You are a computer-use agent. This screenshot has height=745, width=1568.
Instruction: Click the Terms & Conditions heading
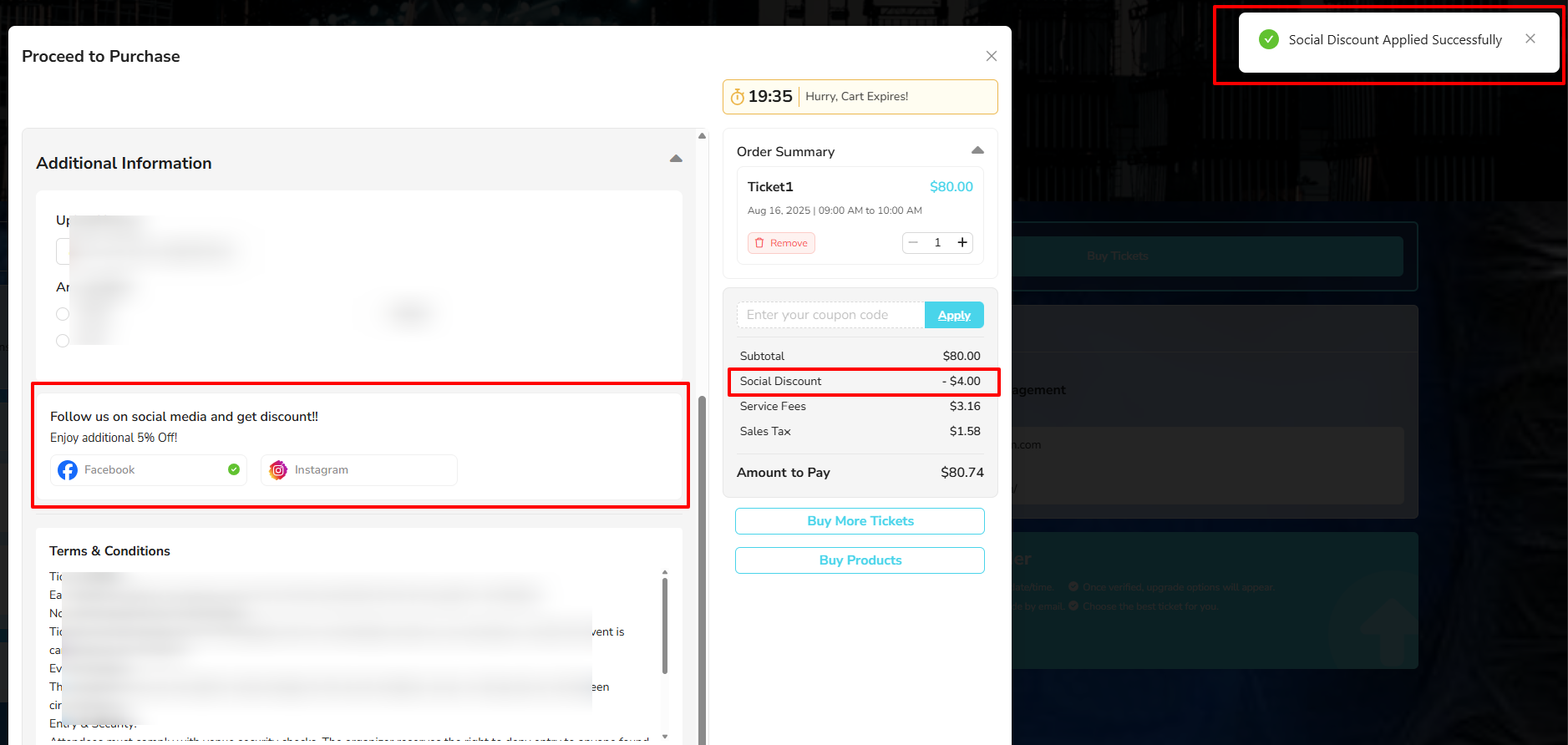point(109,551)
